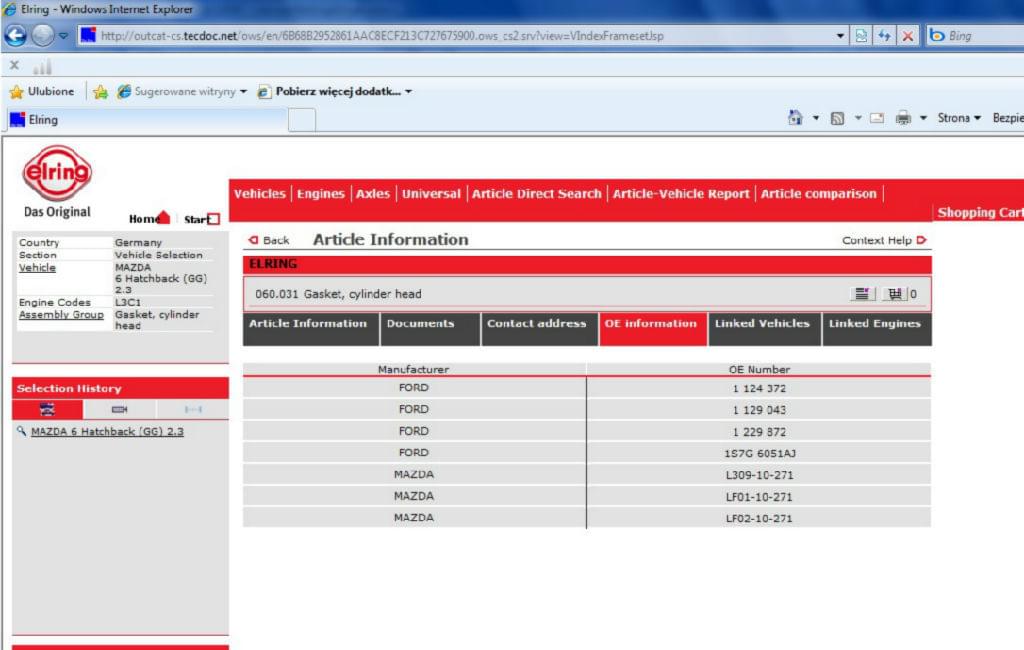Open the Universal menu
The image size is (1024, 650).
[431, 193]
